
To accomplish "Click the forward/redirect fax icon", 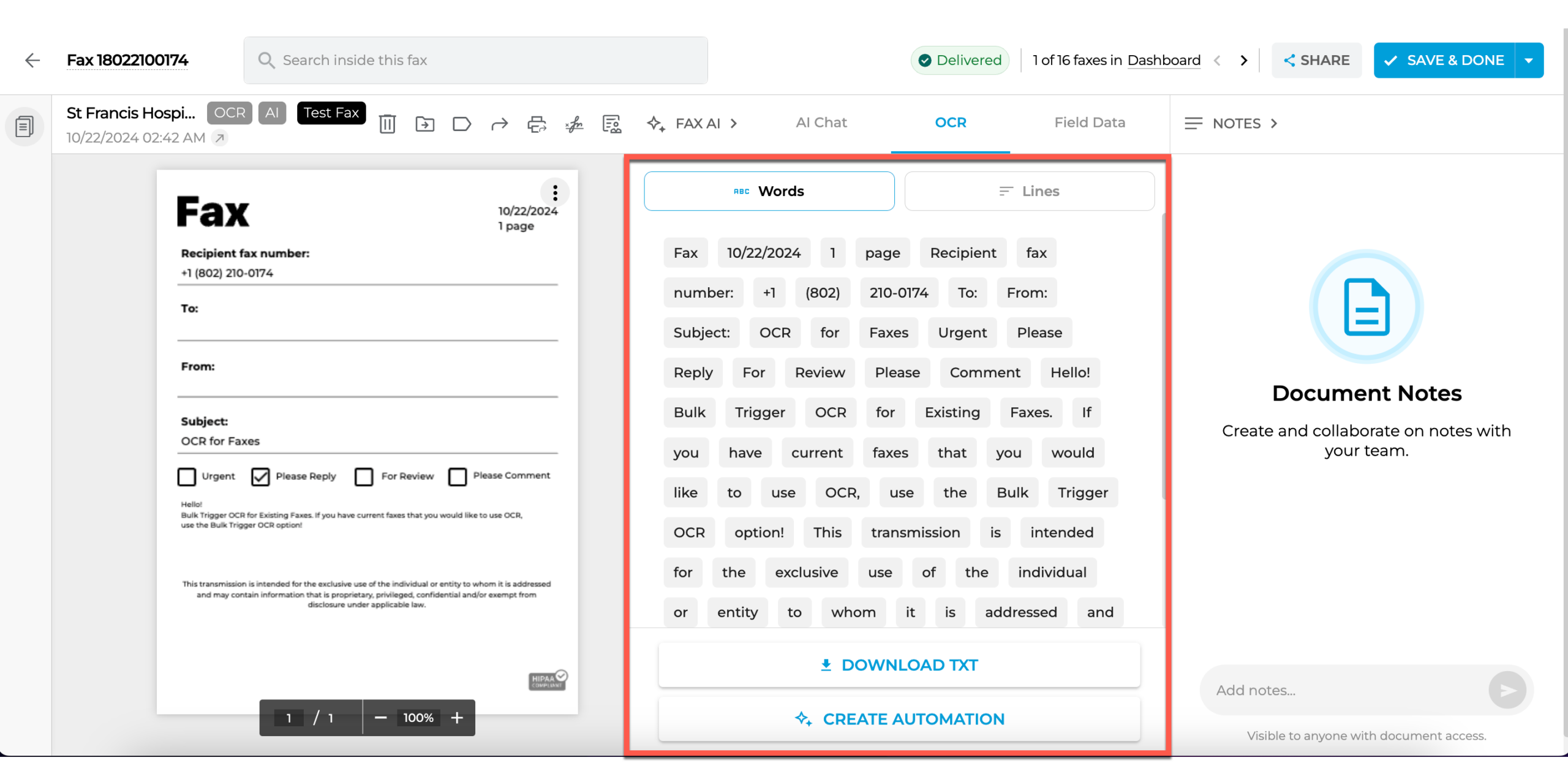I will 498,123.
